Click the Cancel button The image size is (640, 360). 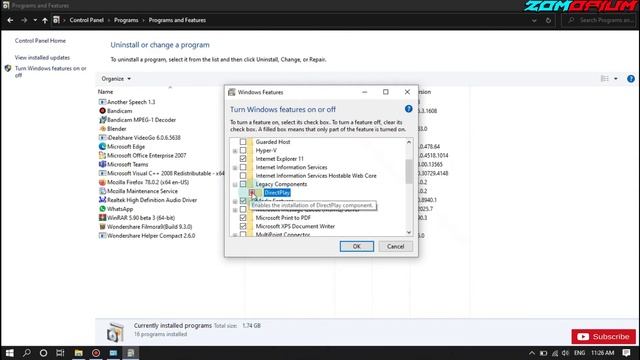pos(395,246)
